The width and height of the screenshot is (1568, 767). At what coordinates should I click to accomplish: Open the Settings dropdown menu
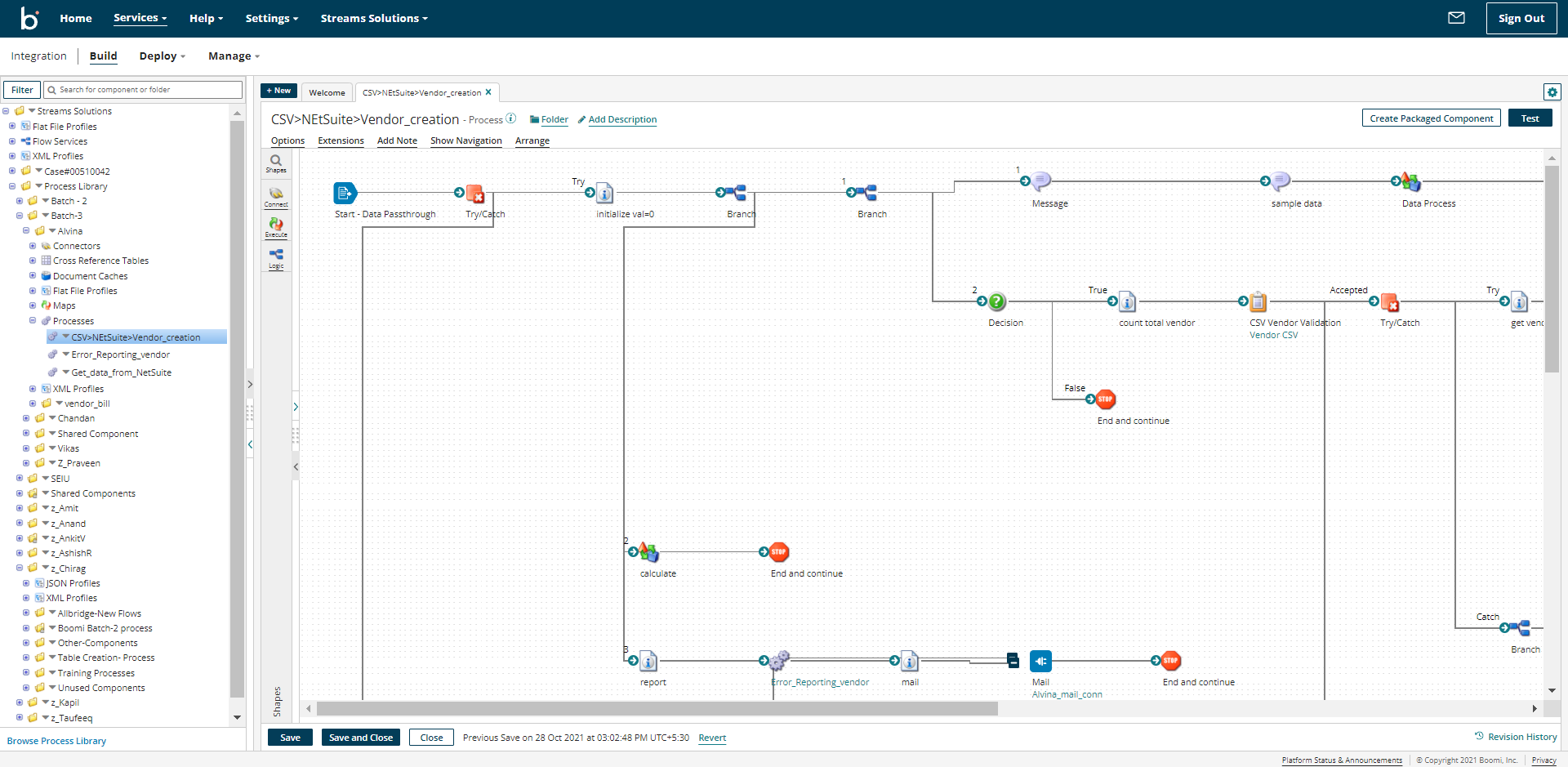tap(272, 18)
